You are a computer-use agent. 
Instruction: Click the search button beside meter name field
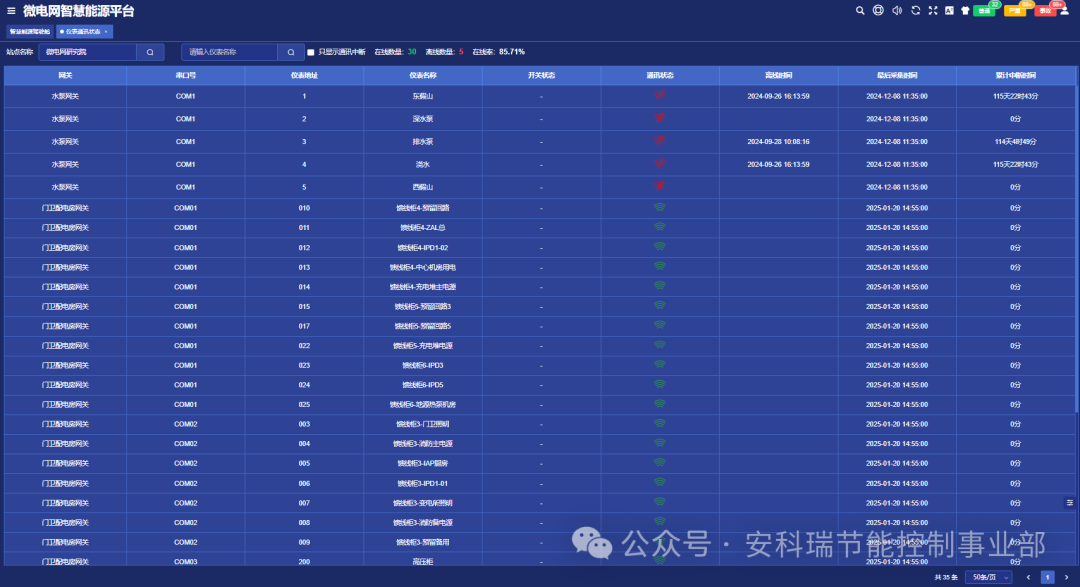pyautogui.click(x=291, y=52)
